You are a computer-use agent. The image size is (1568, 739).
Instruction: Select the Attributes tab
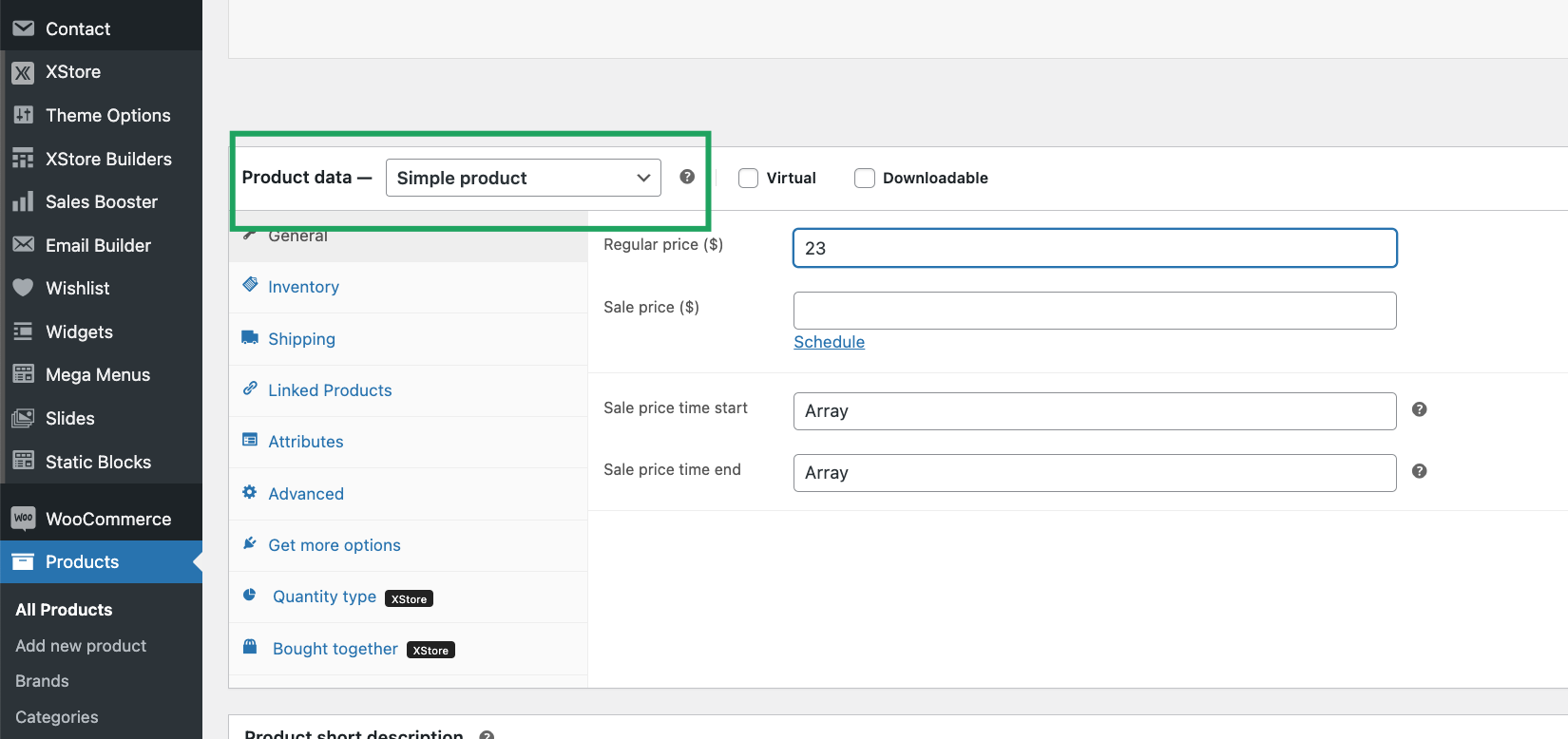(409, 442)
